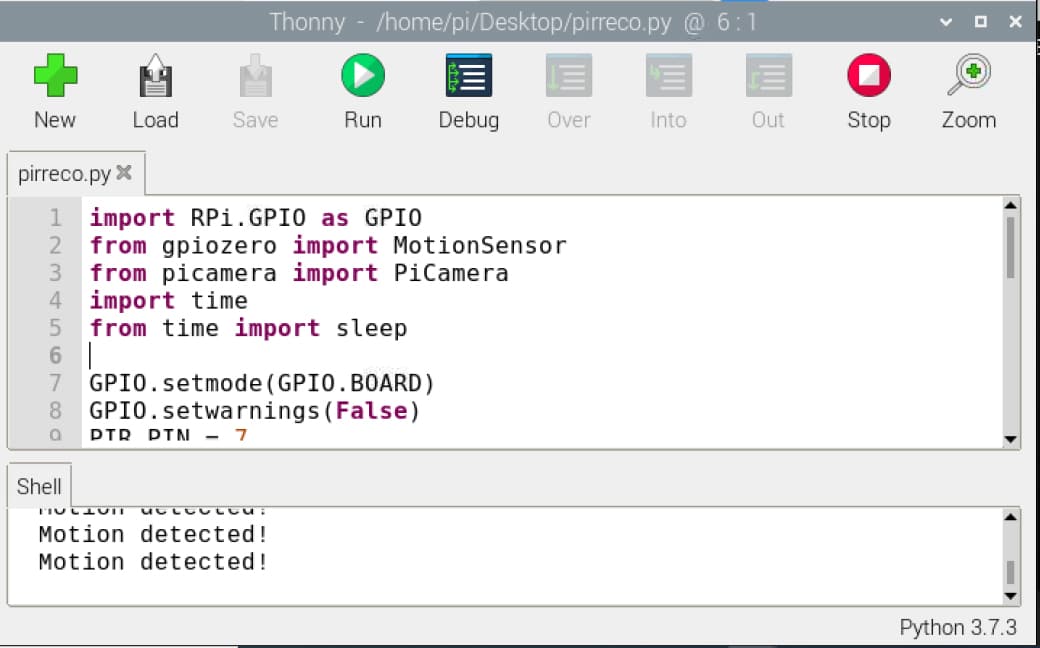This screenshot has height=648, width=1040.
Task: Click the Step Out toolbar icon
Action: [x=768, y=76]
